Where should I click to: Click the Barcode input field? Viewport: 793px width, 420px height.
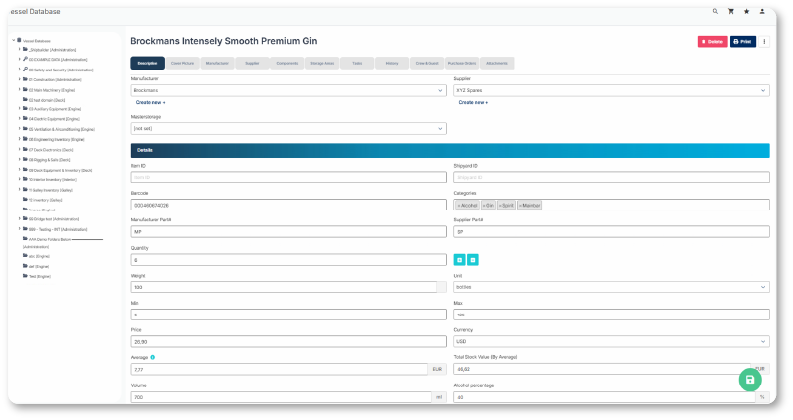tap(288, 205)
